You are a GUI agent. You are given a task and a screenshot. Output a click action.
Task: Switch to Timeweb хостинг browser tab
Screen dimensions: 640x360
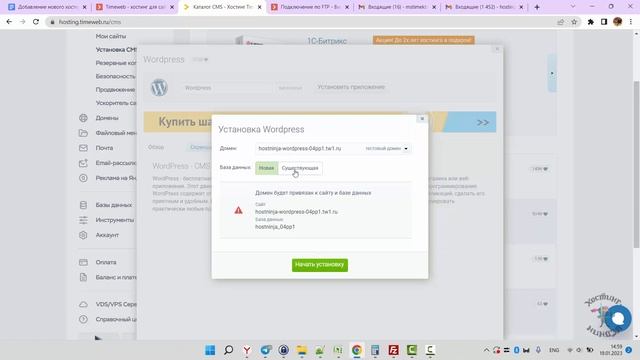tap(135, 7)
